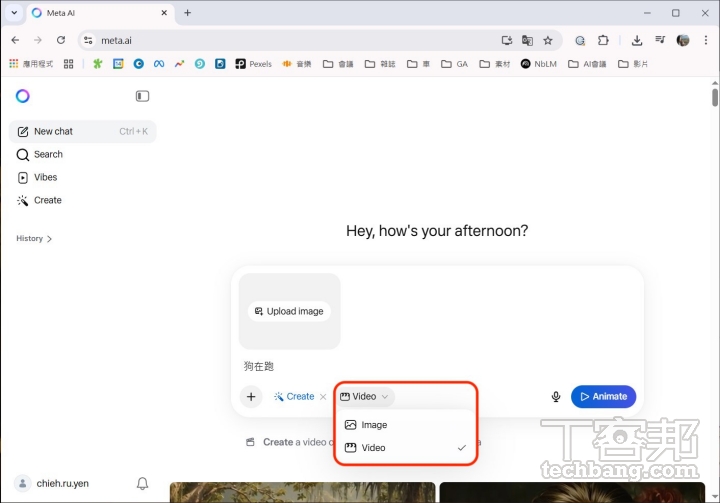Open the notifications bell
The height and width of the screenshot is (503, 720).
pyautogui.click(x=142, y=483)
